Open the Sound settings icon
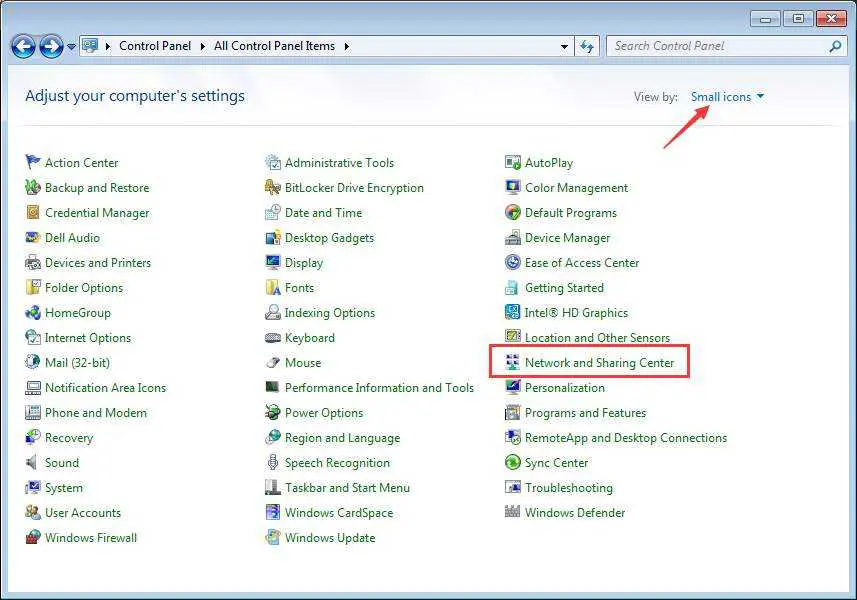 coord(63,462)
